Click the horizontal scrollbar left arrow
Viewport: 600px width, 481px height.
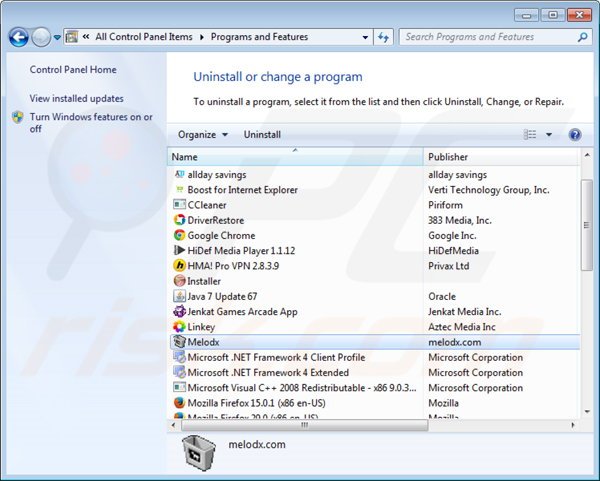(x=174, y=425)
